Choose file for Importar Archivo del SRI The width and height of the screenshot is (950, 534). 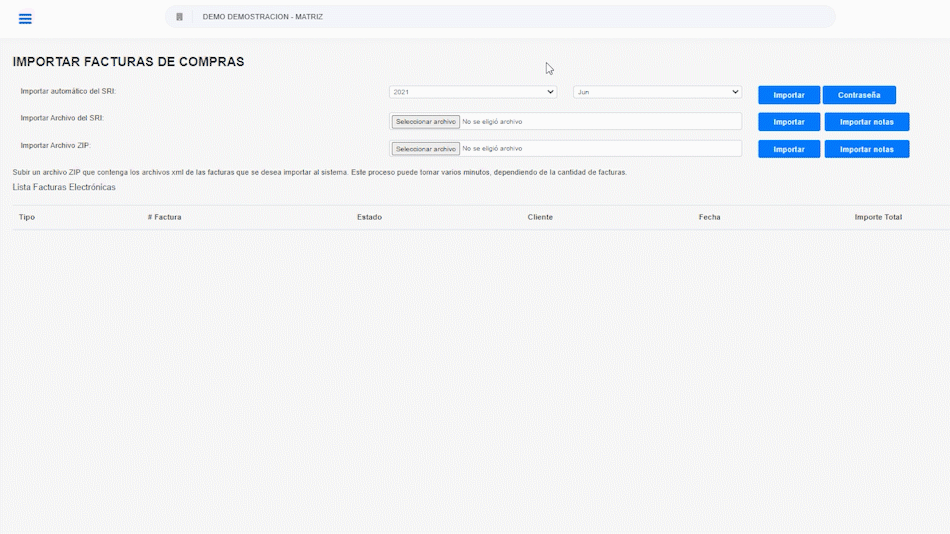tap(425, 122)
